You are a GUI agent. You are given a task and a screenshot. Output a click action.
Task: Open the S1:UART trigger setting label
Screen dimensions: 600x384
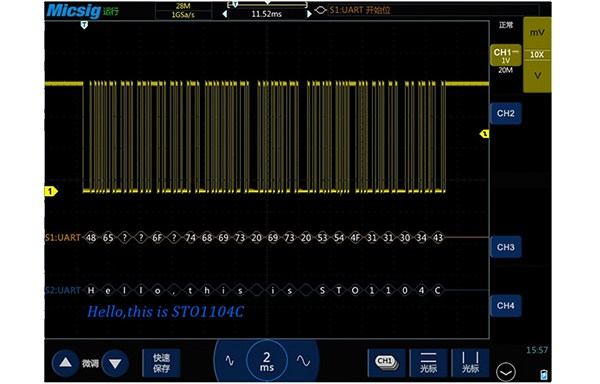point(360,10)
